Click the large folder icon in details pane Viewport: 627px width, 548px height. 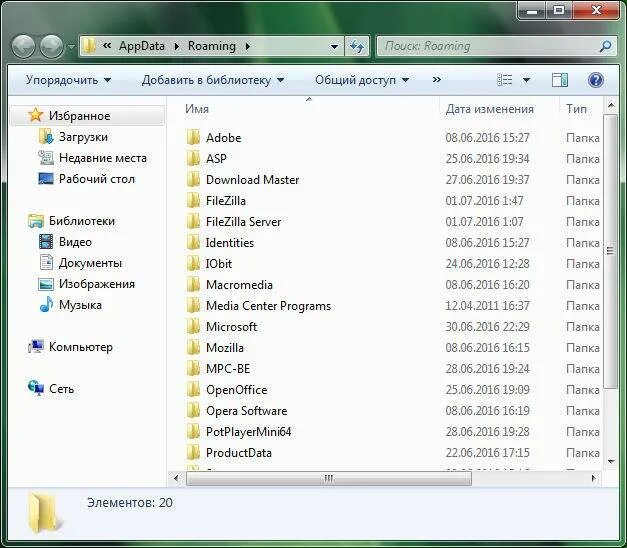pos(44,513)
